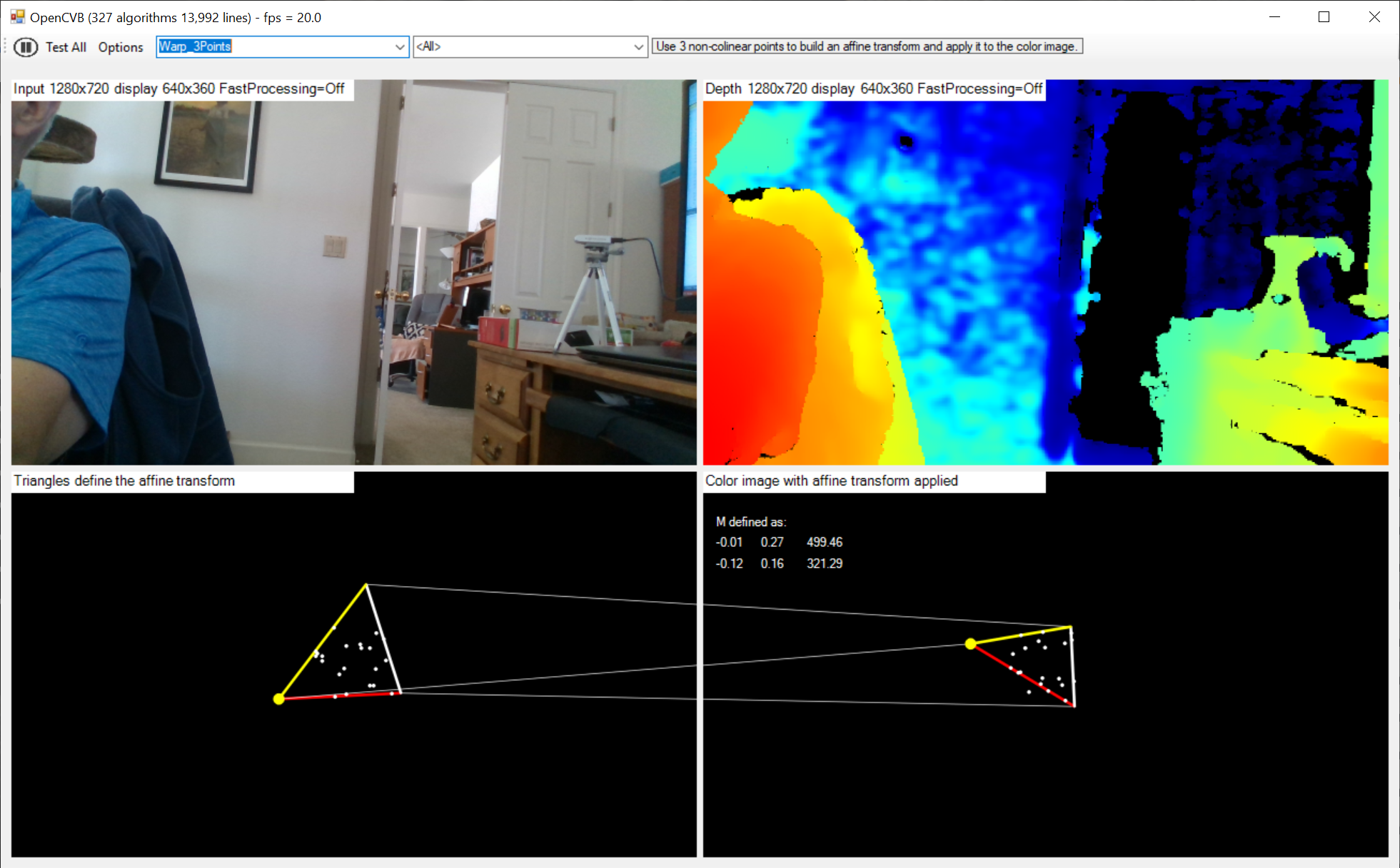Open the Options menu

click(121, 47)
